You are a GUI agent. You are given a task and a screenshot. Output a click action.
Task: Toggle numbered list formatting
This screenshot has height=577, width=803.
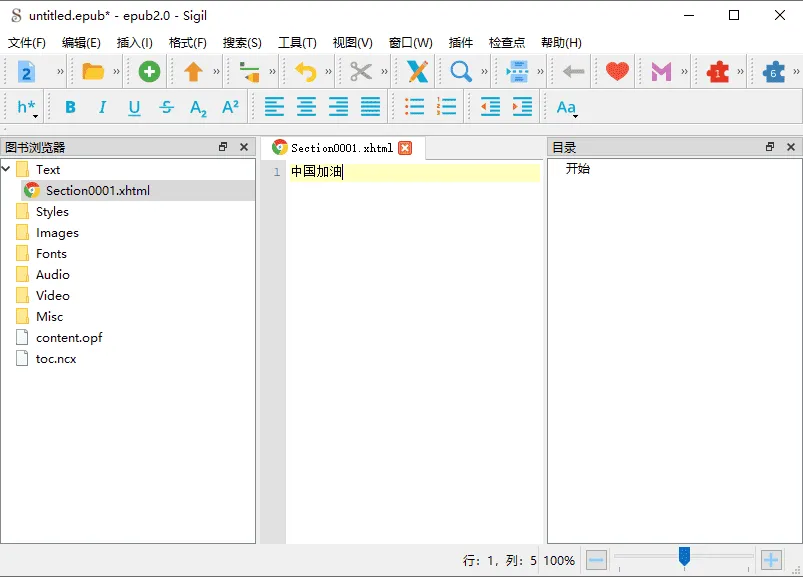coord(447,106)
